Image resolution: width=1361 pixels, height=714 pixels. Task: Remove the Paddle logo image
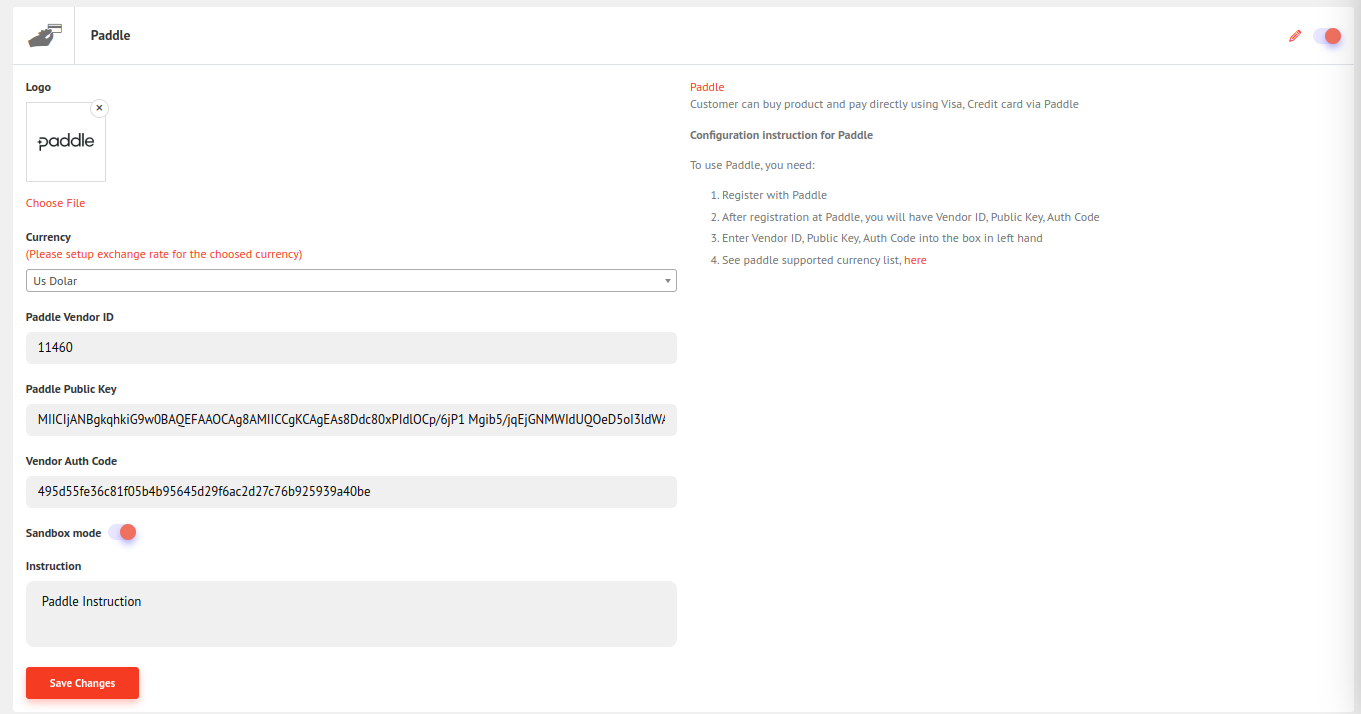pyautogui.click(x=99, y=108)
